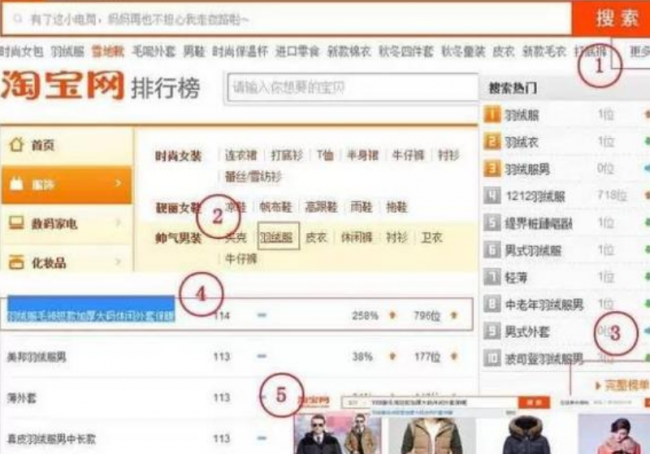650x454 pixels.
Task: Expand the 服饰 menu with its chevron
Action: (118, 183)
